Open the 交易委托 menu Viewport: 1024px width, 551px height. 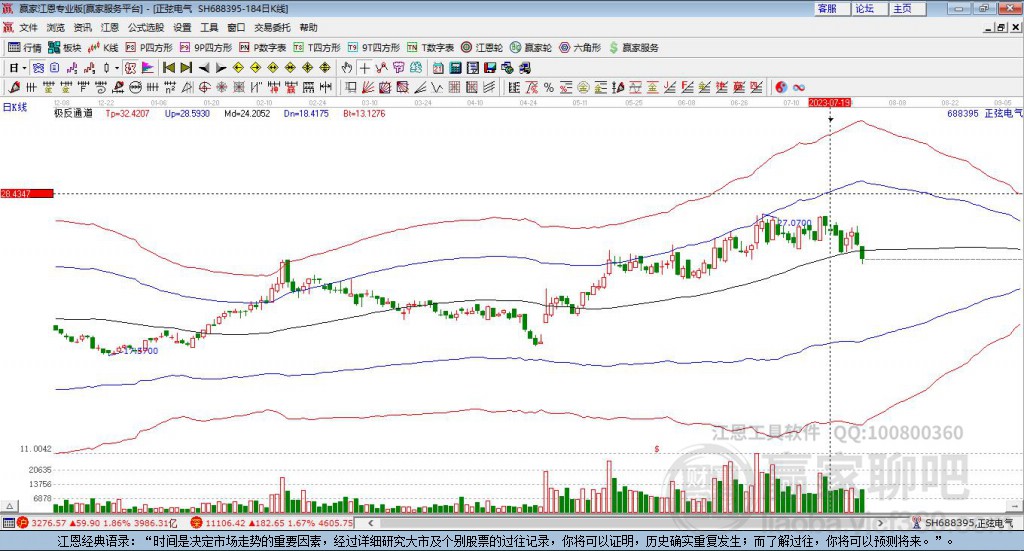[272, 27]
